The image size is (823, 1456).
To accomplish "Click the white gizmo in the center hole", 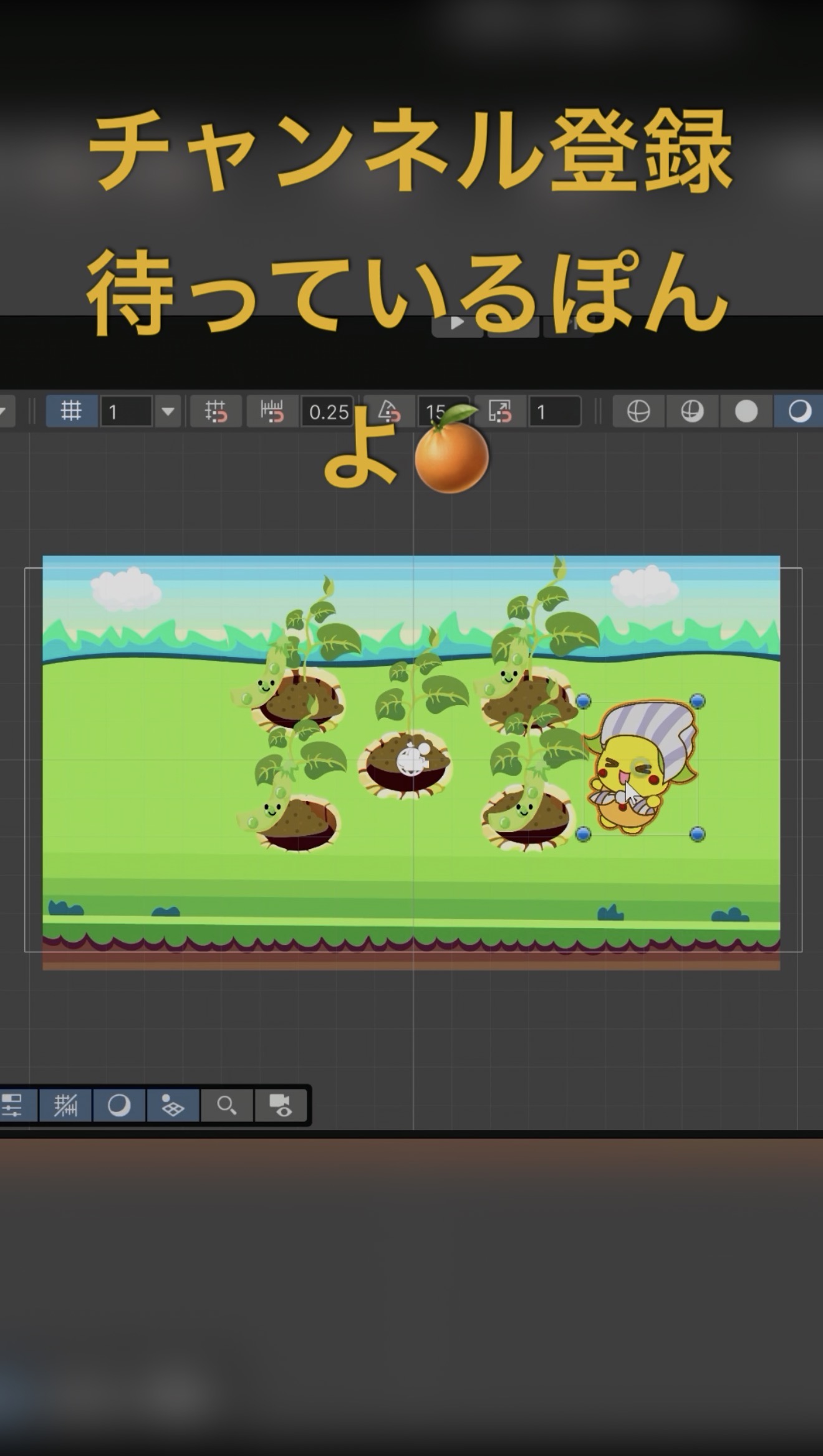I will click(413, 759).
